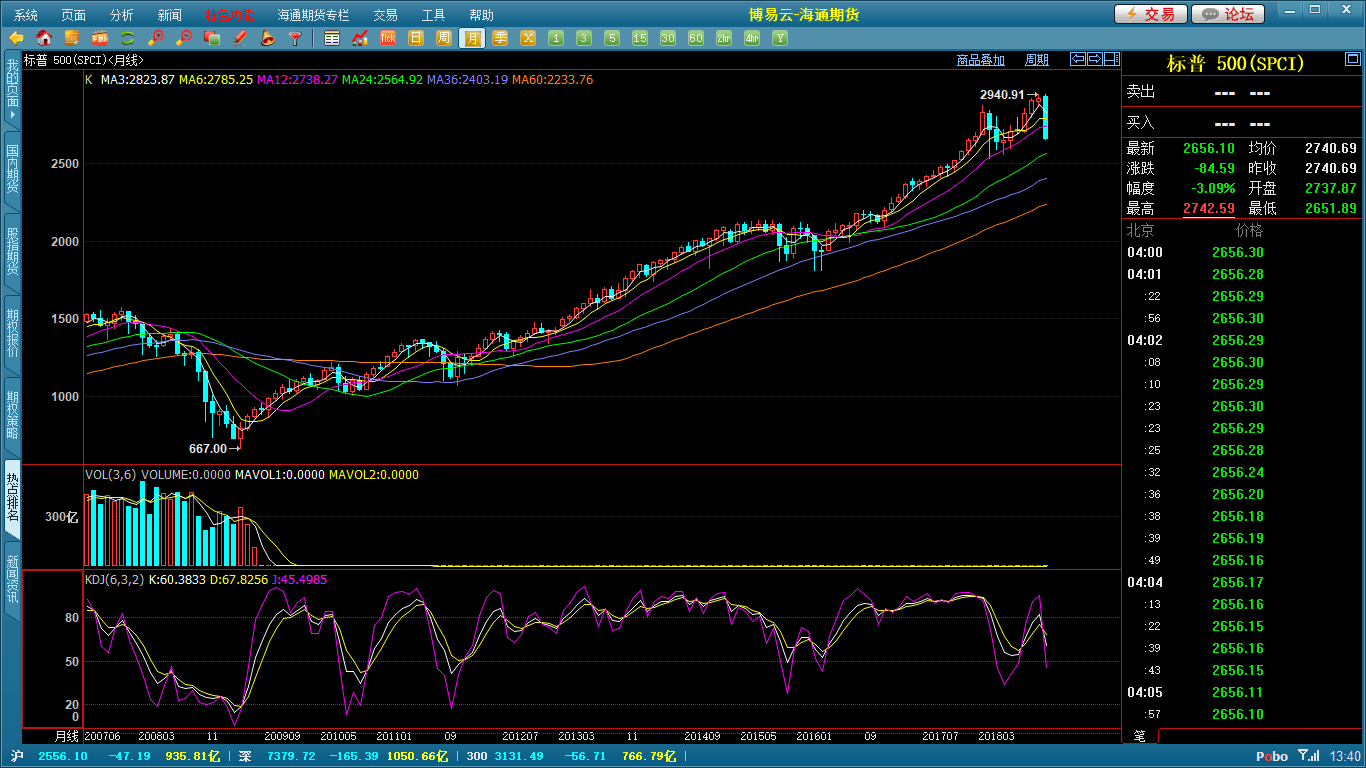Open the 工具 menu
The width and height of the screenshot is (1366, 768).
(433, 15)
